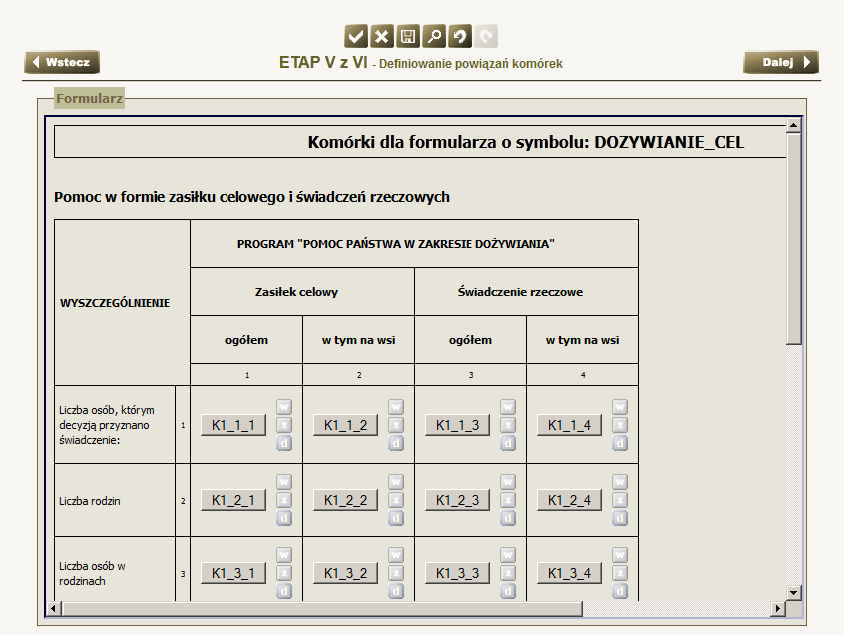Click the 'Liczba osób w rodzinach' label
844x635 pixels.
pos(92,574)
